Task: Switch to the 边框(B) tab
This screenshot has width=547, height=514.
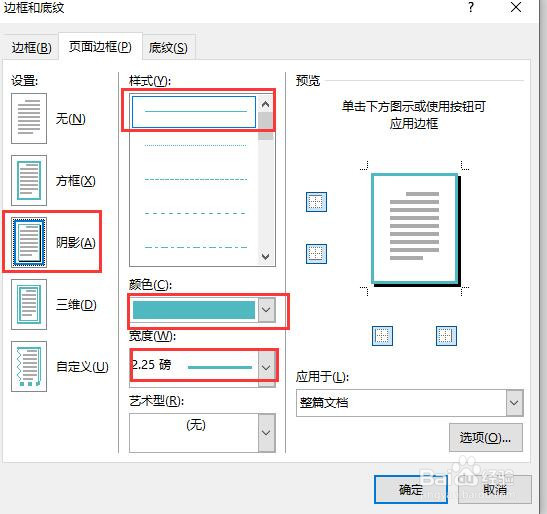Action: pos(31,47)
